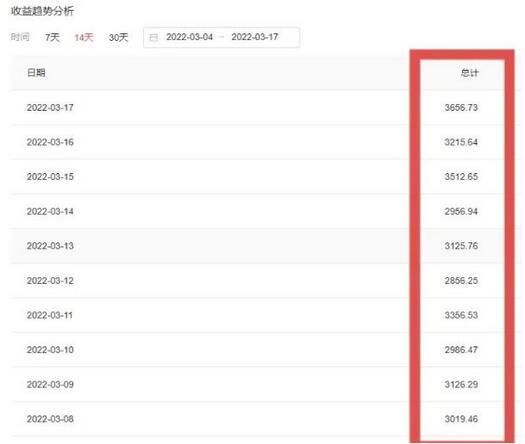Click the 日期 column header
The height and width of the screenshot is (444, 525).
36,73
